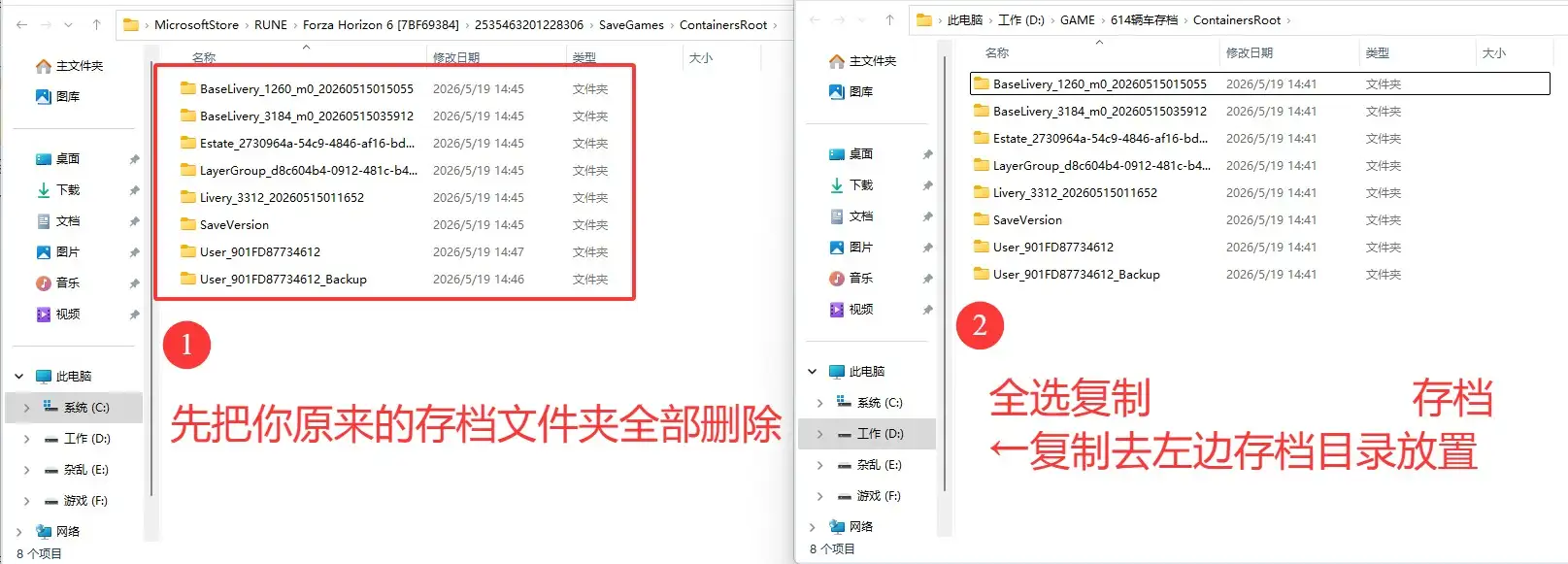
Task: Select Estate_2730964a folder icon in right window
Action: click(982, 138)
